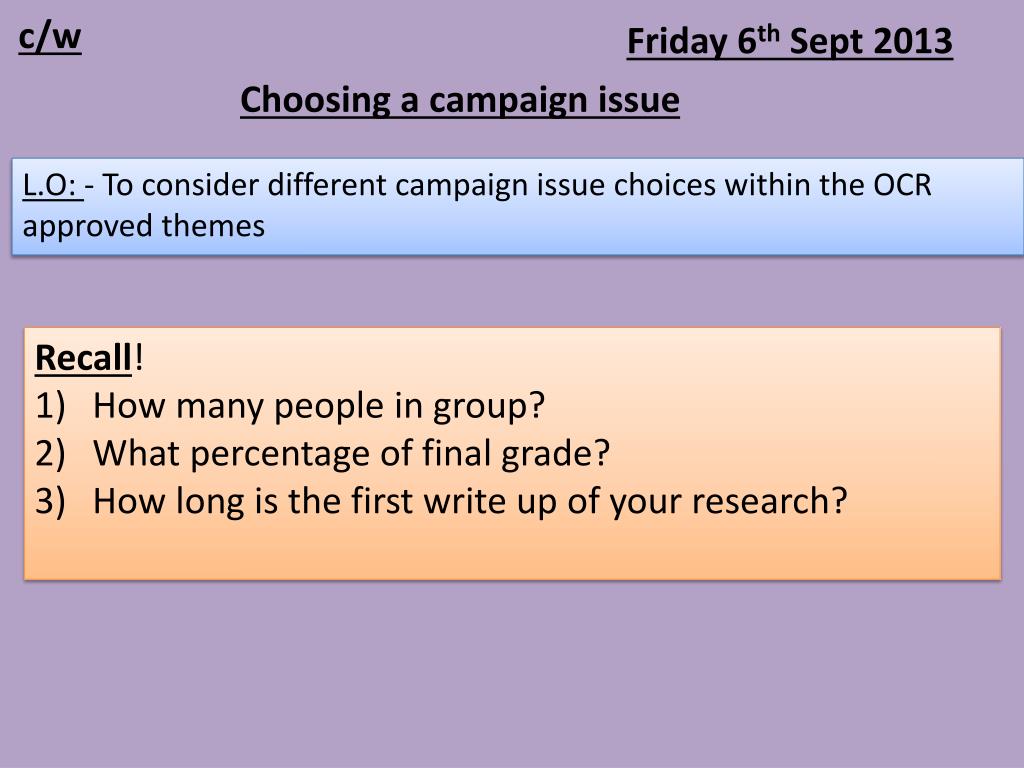Click the bold 'Recall' heading

(x=84, y=358)
